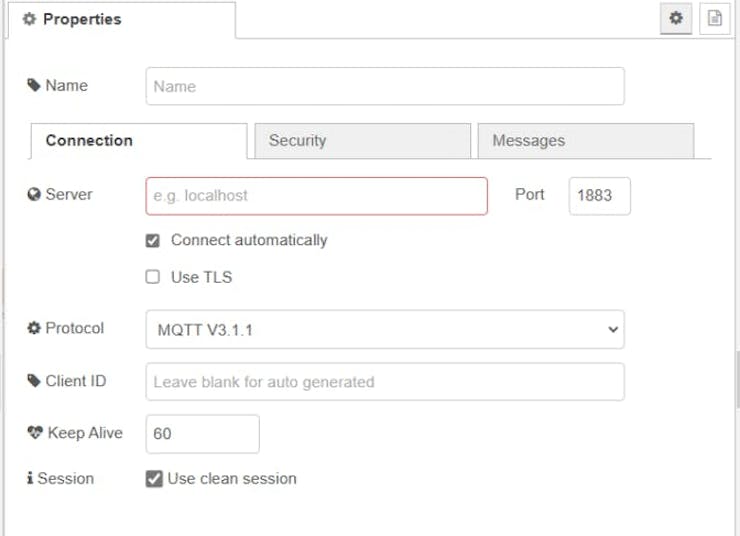Screen dimensions: 740x536
Task: Select the Connection tab
Action: click(139, 141)
